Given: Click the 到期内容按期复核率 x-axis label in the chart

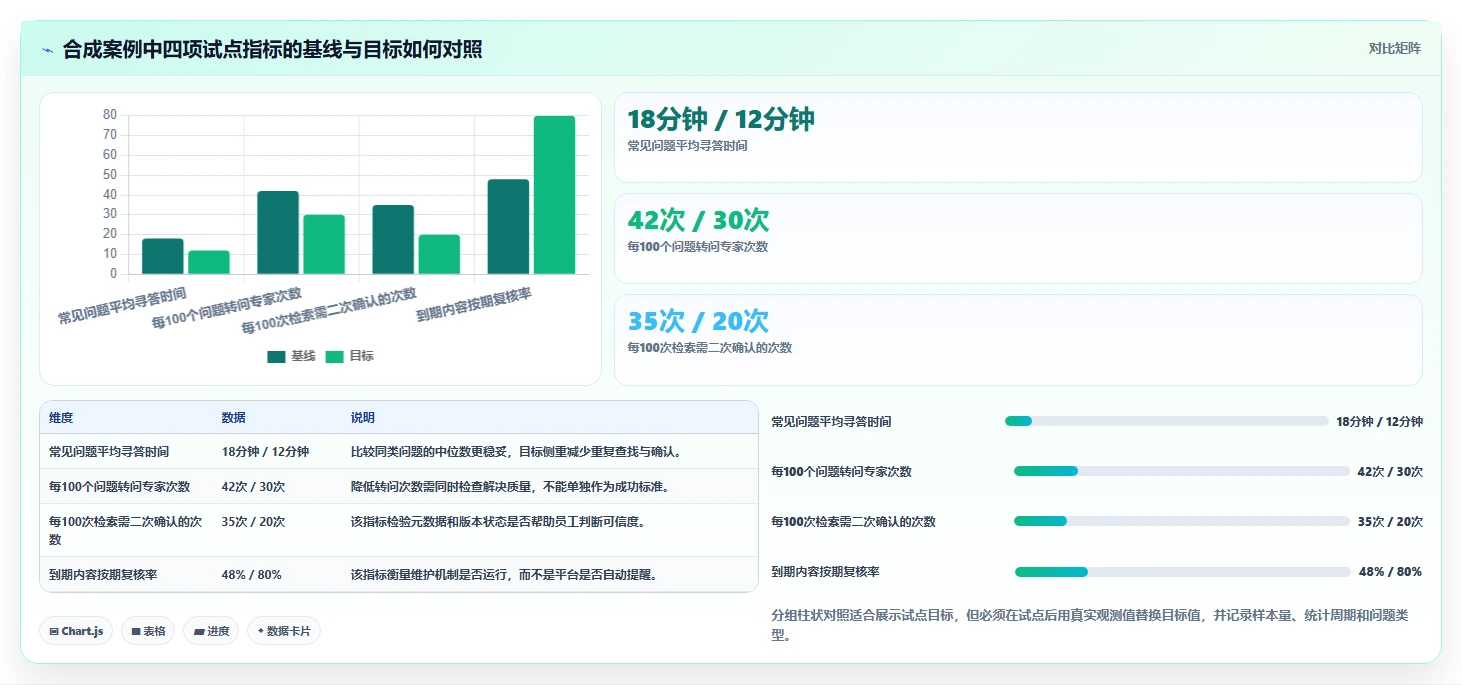Looking at the screenshot, I should pyautogui.click(x=474, y=304).
